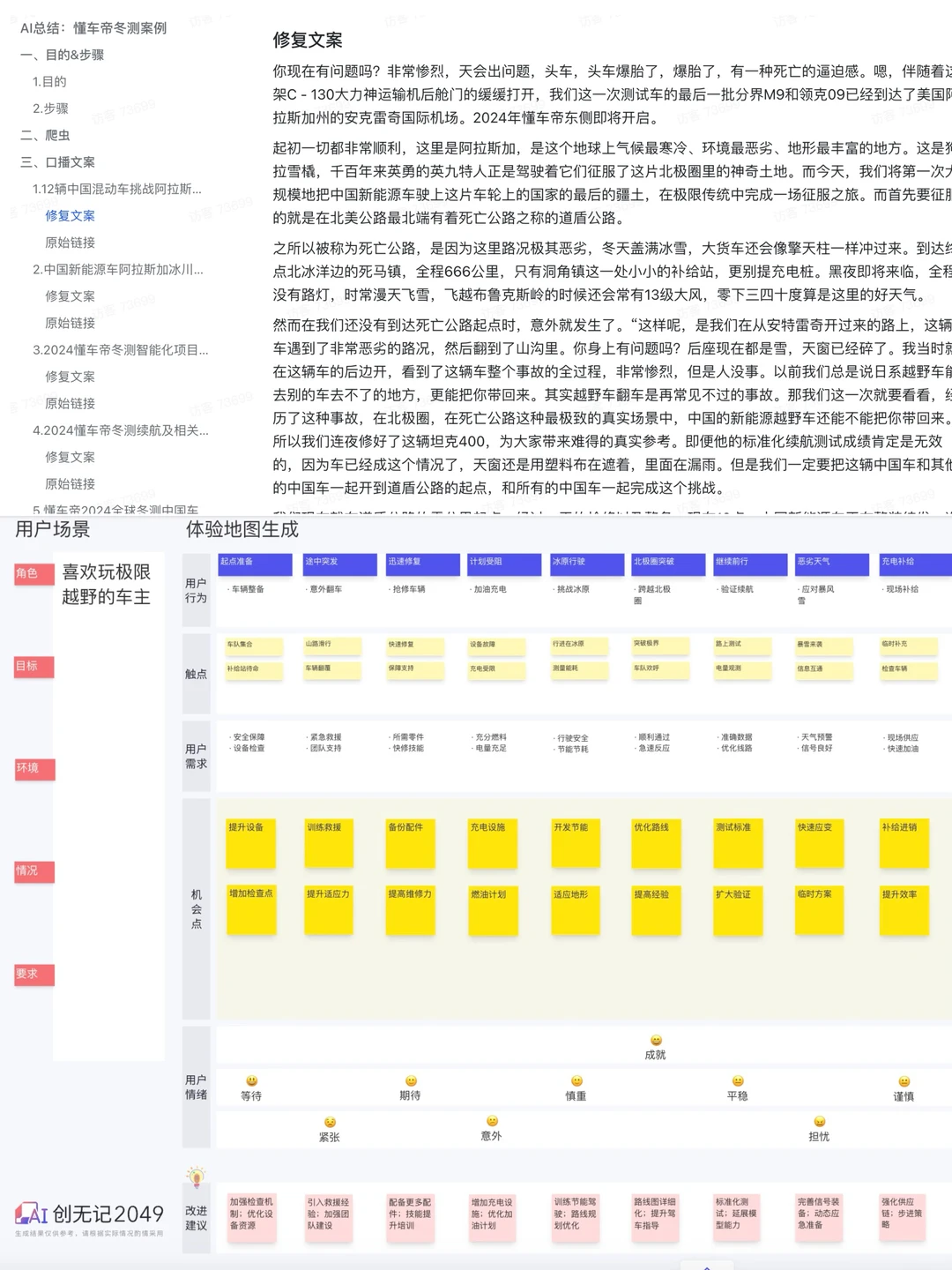Click the 车队集合 touchpoint note
The width and height of the screenshot is (952, 1270).
click(254, 646)
